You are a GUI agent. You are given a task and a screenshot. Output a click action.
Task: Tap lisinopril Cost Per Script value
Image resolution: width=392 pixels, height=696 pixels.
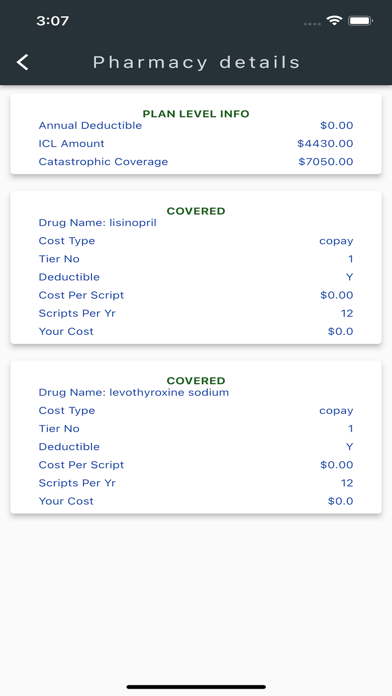coord(337,295)
